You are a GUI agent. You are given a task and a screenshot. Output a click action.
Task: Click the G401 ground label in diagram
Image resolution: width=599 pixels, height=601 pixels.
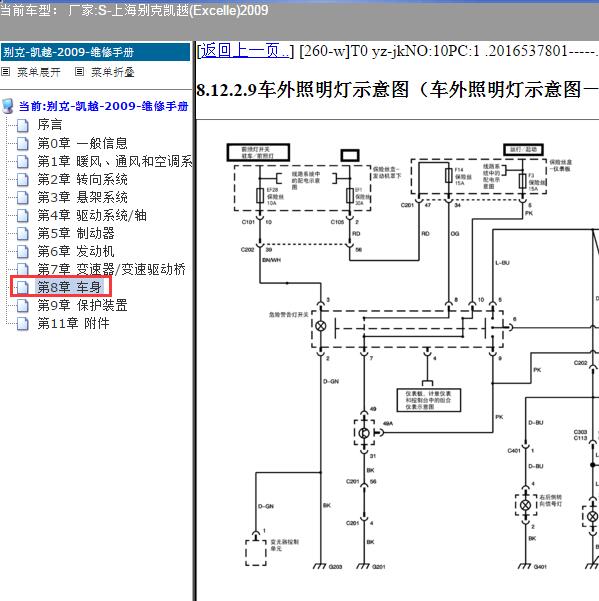(x=540, y=567)
